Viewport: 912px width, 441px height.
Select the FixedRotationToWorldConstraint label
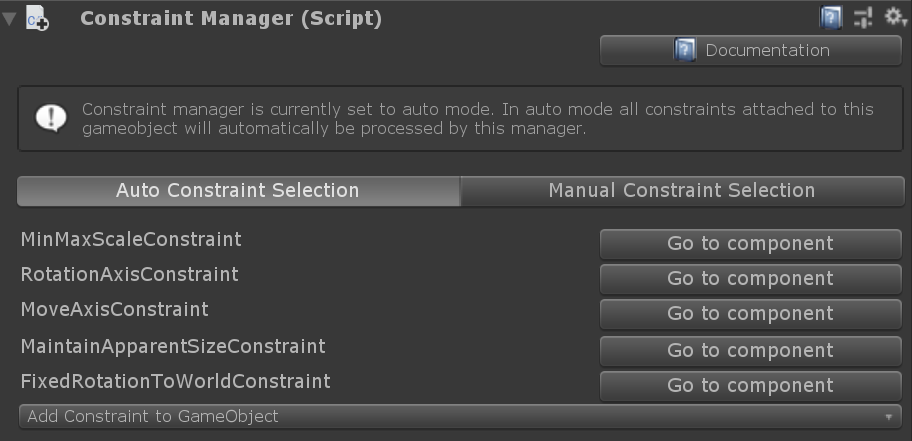175,381
